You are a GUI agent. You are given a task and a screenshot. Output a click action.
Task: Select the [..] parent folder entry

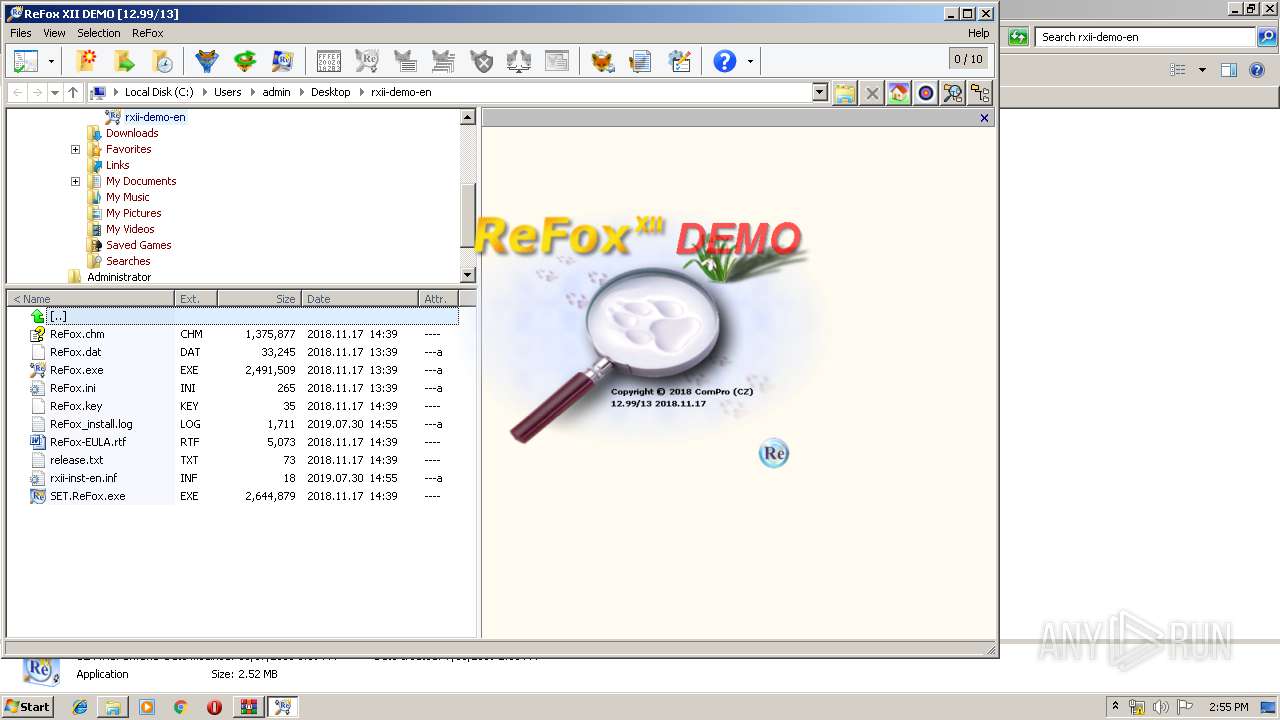58,316
